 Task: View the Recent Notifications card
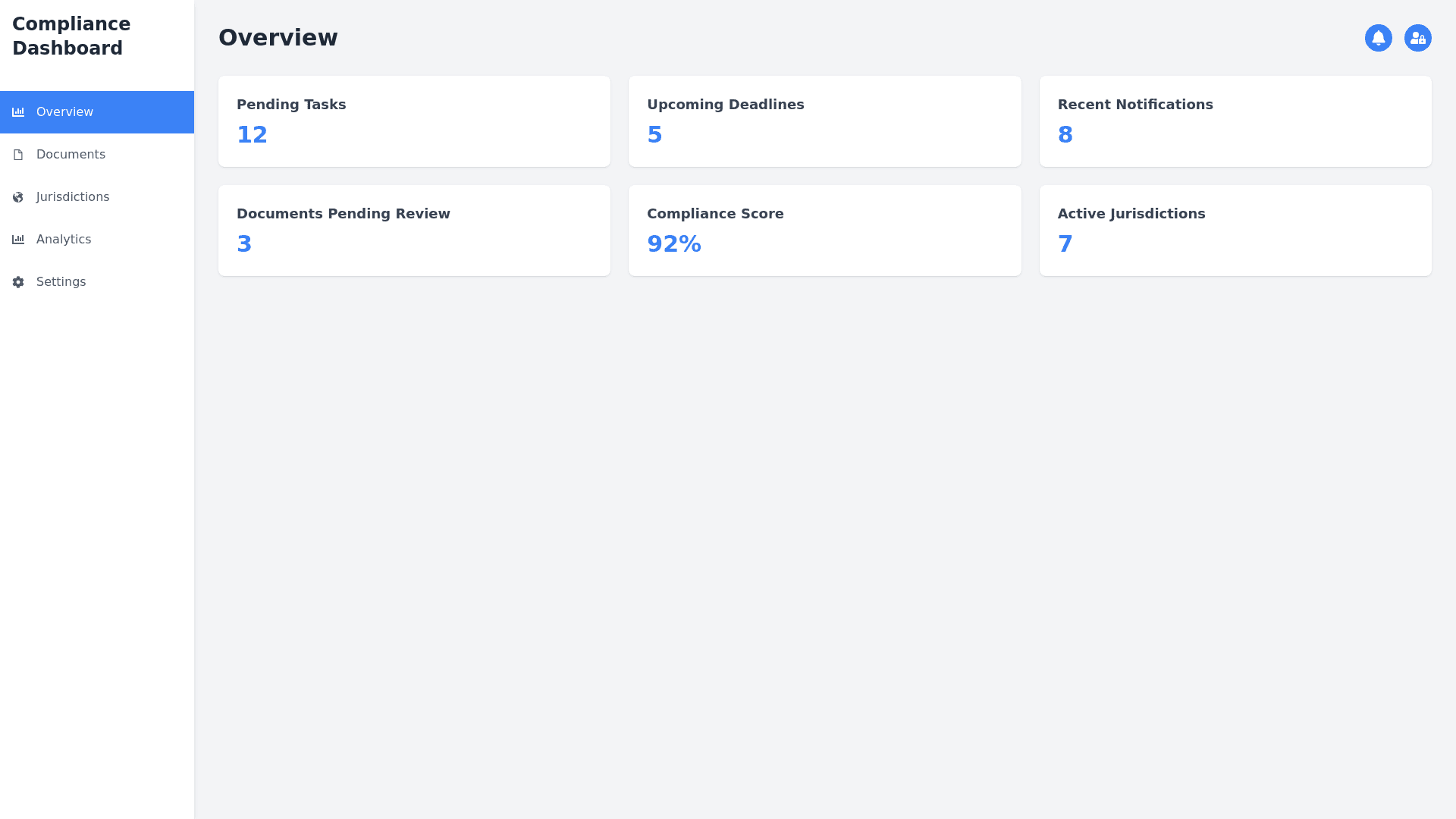1235,121
